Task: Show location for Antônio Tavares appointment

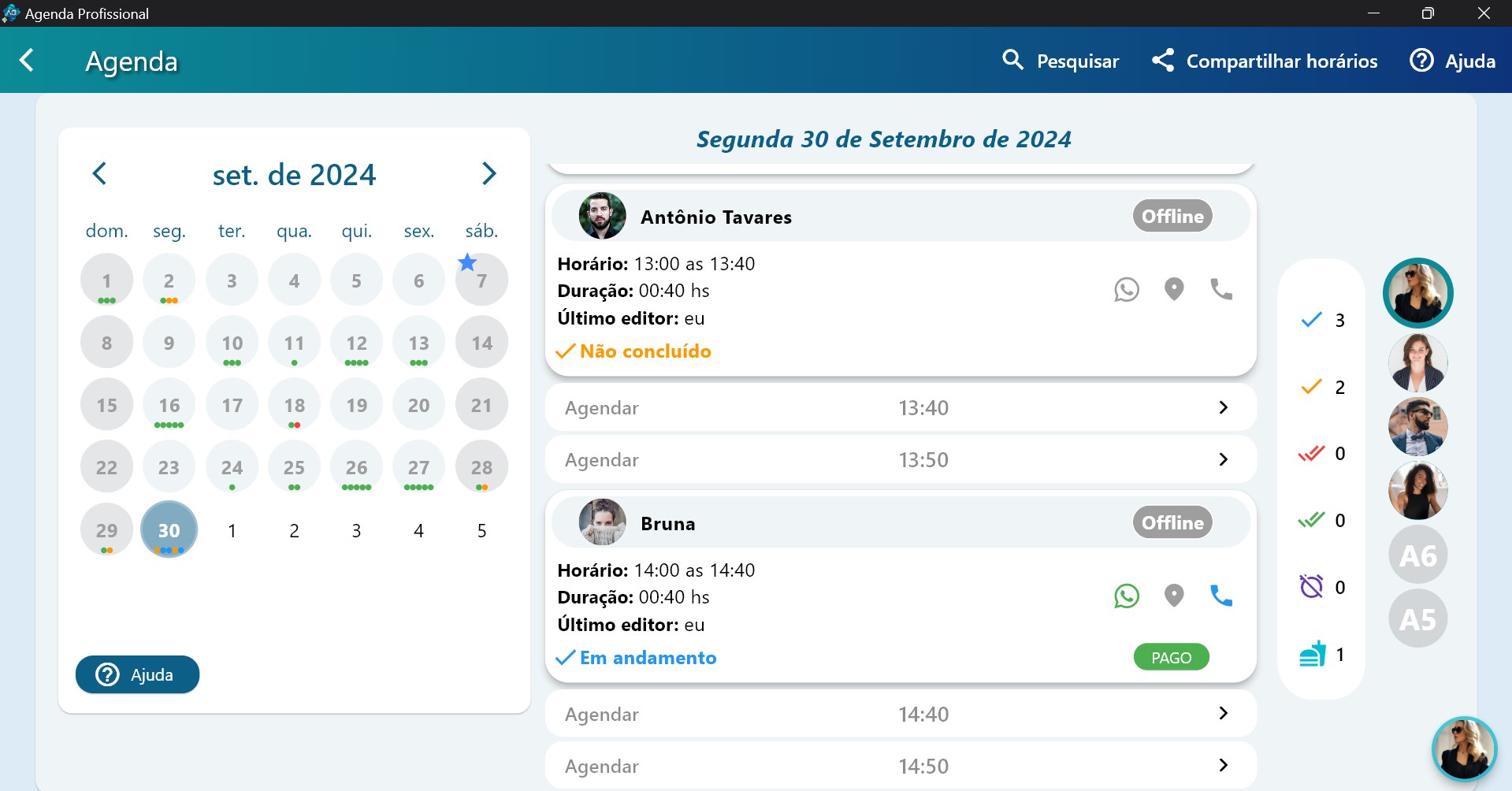Action: tap(1174, 290)
